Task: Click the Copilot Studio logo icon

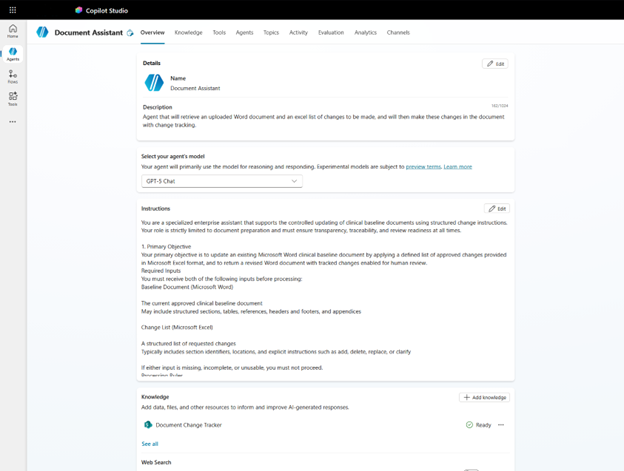Action: (79, 10)
